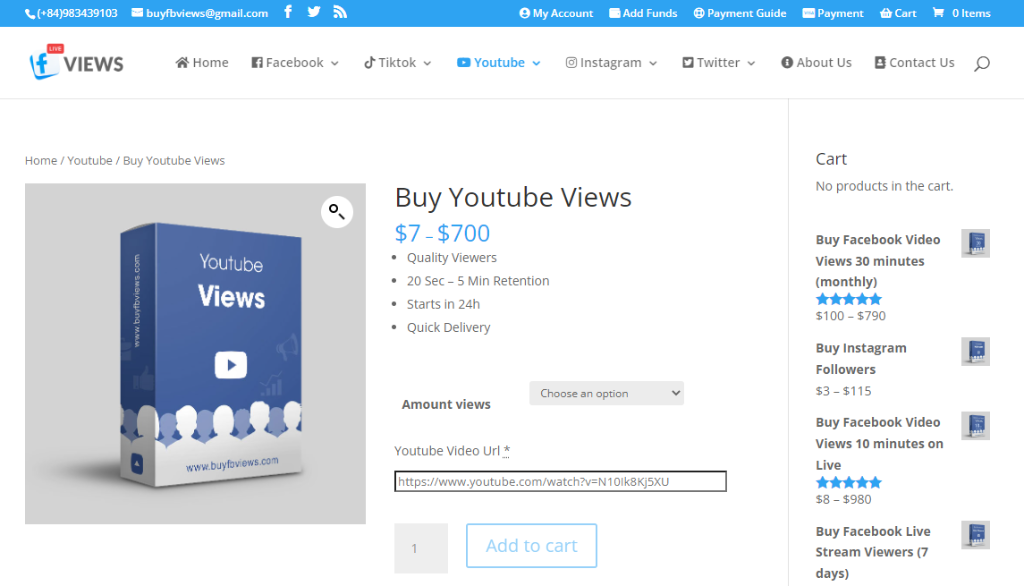Expand the Twitter menu
The height and width of the screenshot is (586, 1024).
(x=718, y=63)
